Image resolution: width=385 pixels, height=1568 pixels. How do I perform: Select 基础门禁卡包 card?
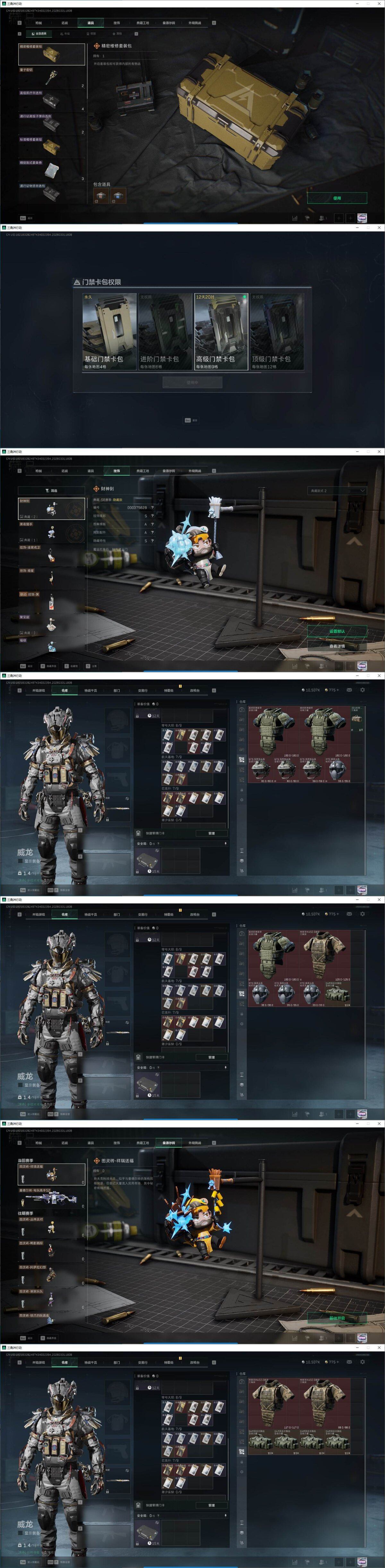[x=109, y=332]
